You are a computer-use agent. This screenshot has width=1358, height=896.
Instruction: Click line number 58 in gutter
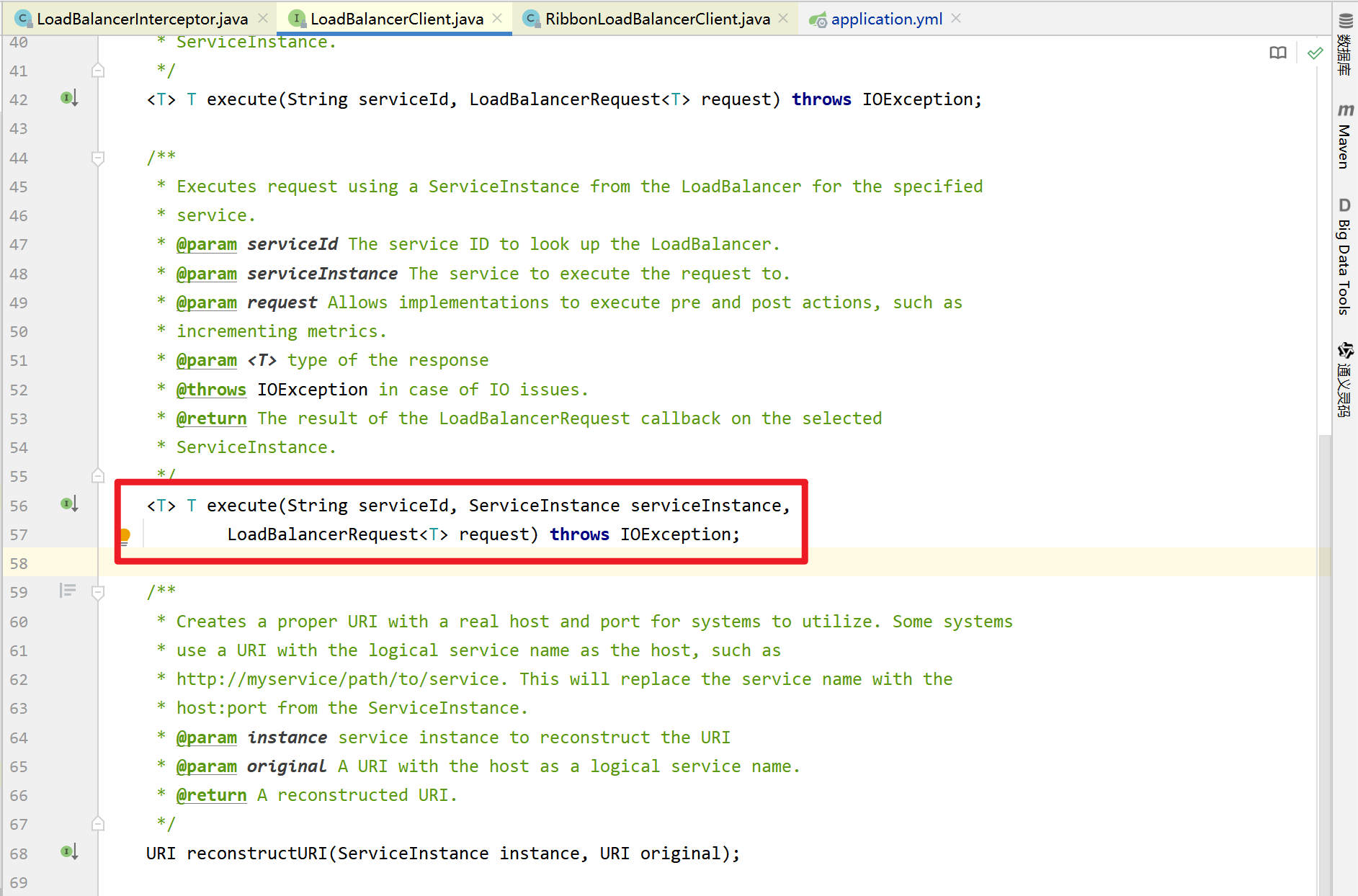[x=19, y=563]
